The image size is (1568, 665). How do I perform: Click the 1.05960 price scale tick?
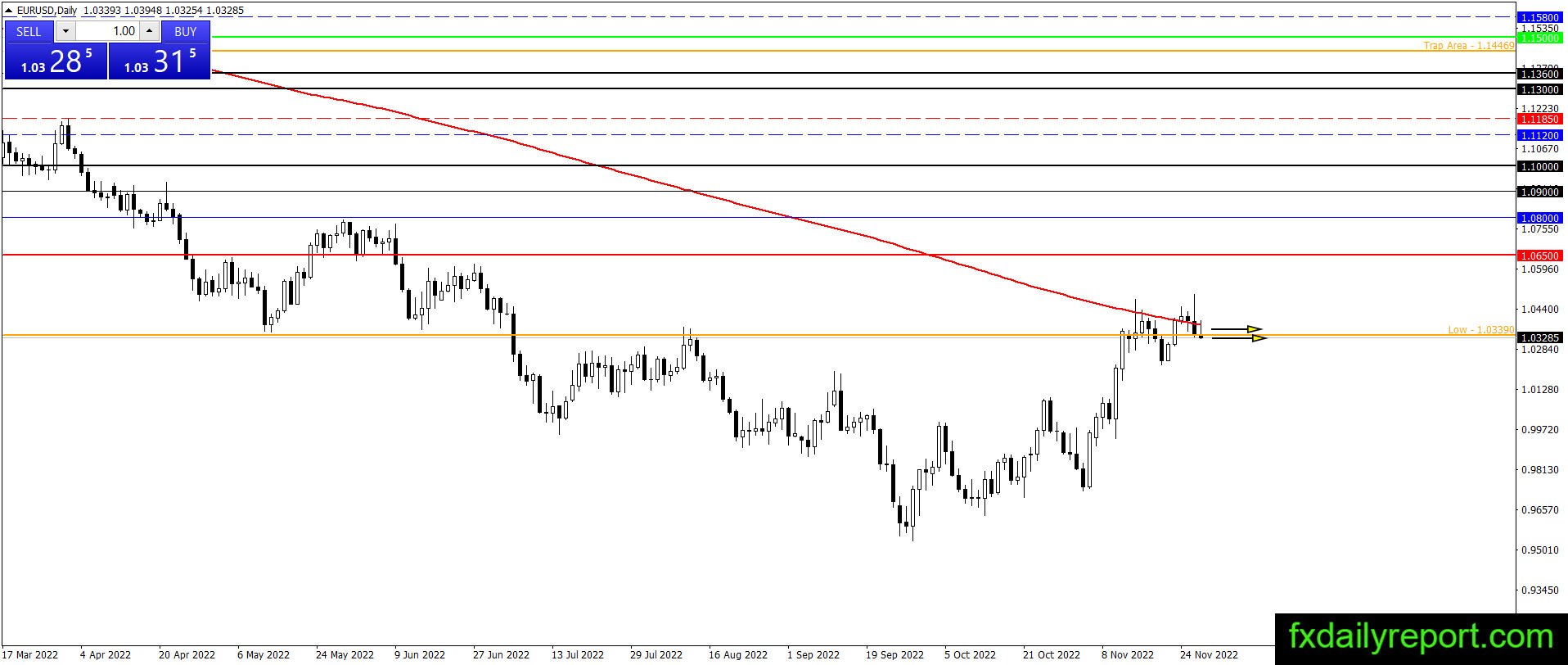[x=1539, y=269]
